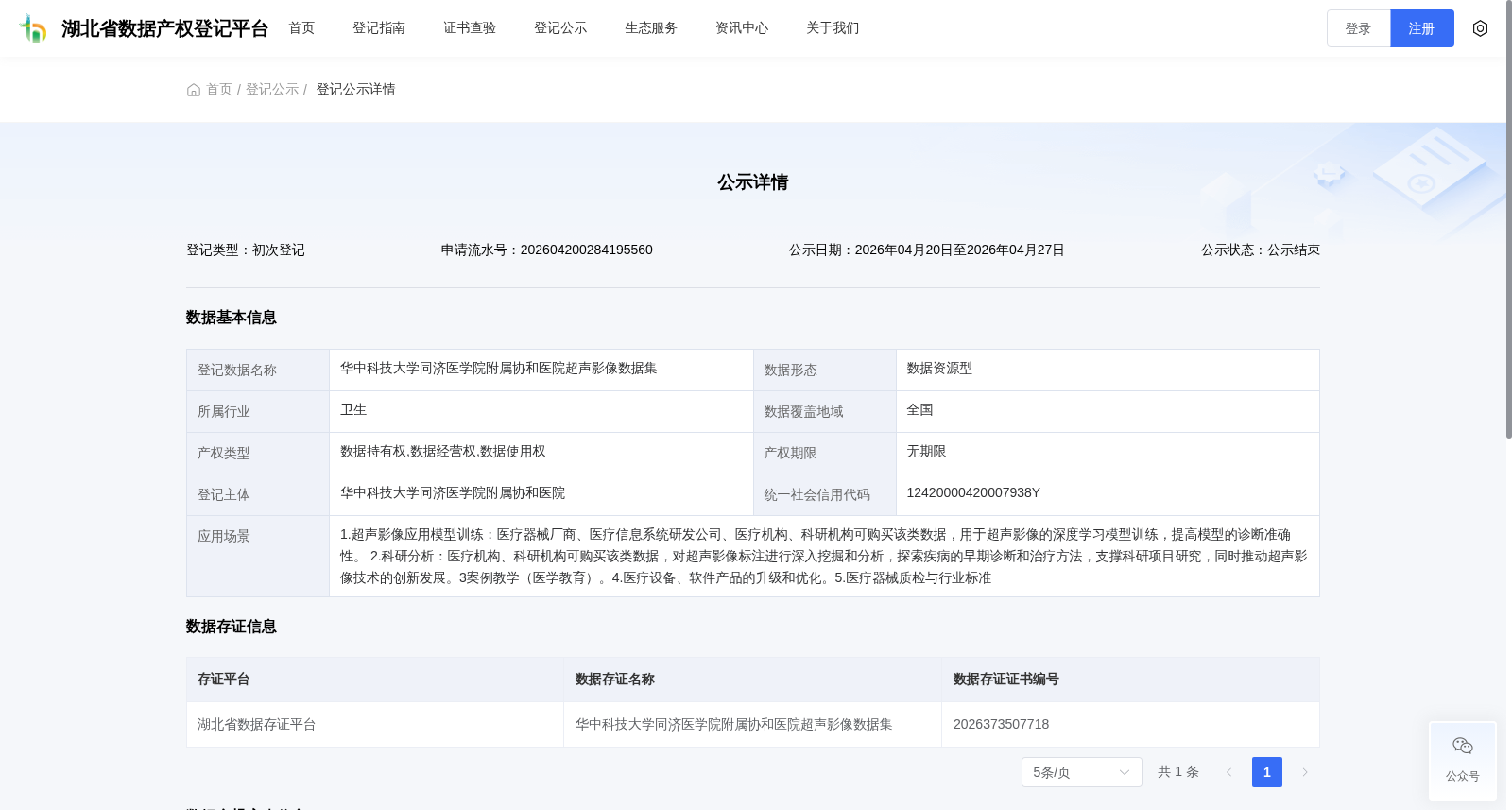Click the 登记数据名称 value cell
This screenshot has height=810, width=1512.
pos(541,370)
